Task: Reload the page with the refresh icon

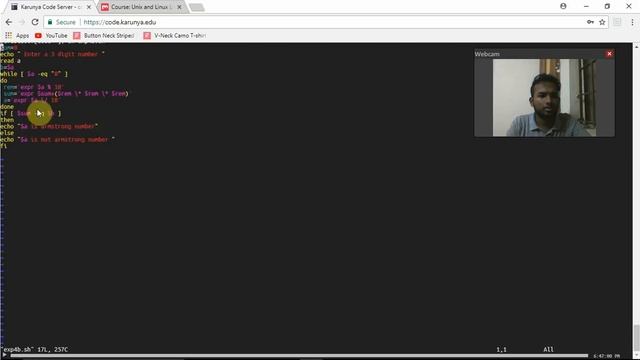Action: click(x=35, y=22)
